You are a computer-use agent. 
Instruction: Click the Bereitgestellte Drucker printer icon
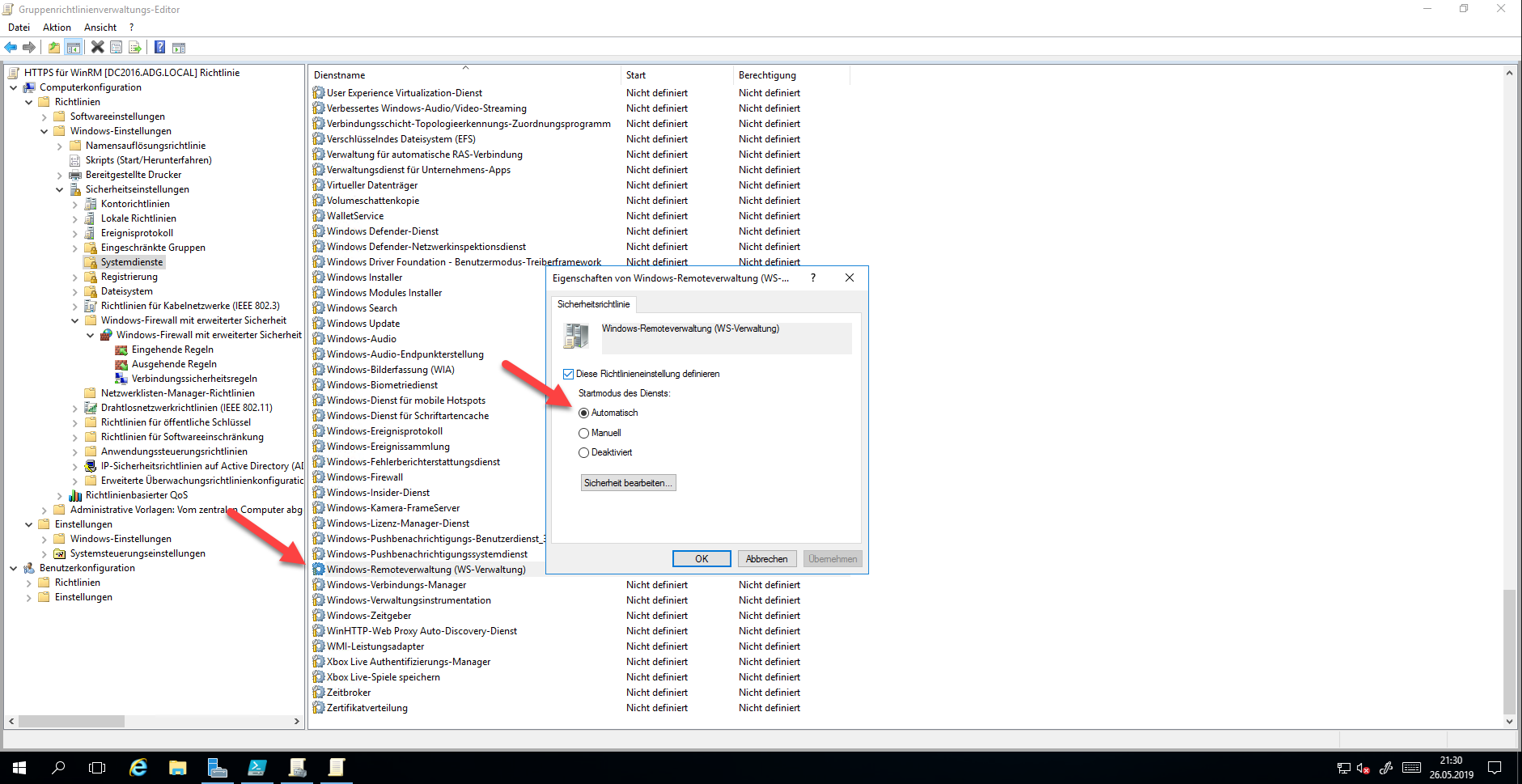coord(75,175)
